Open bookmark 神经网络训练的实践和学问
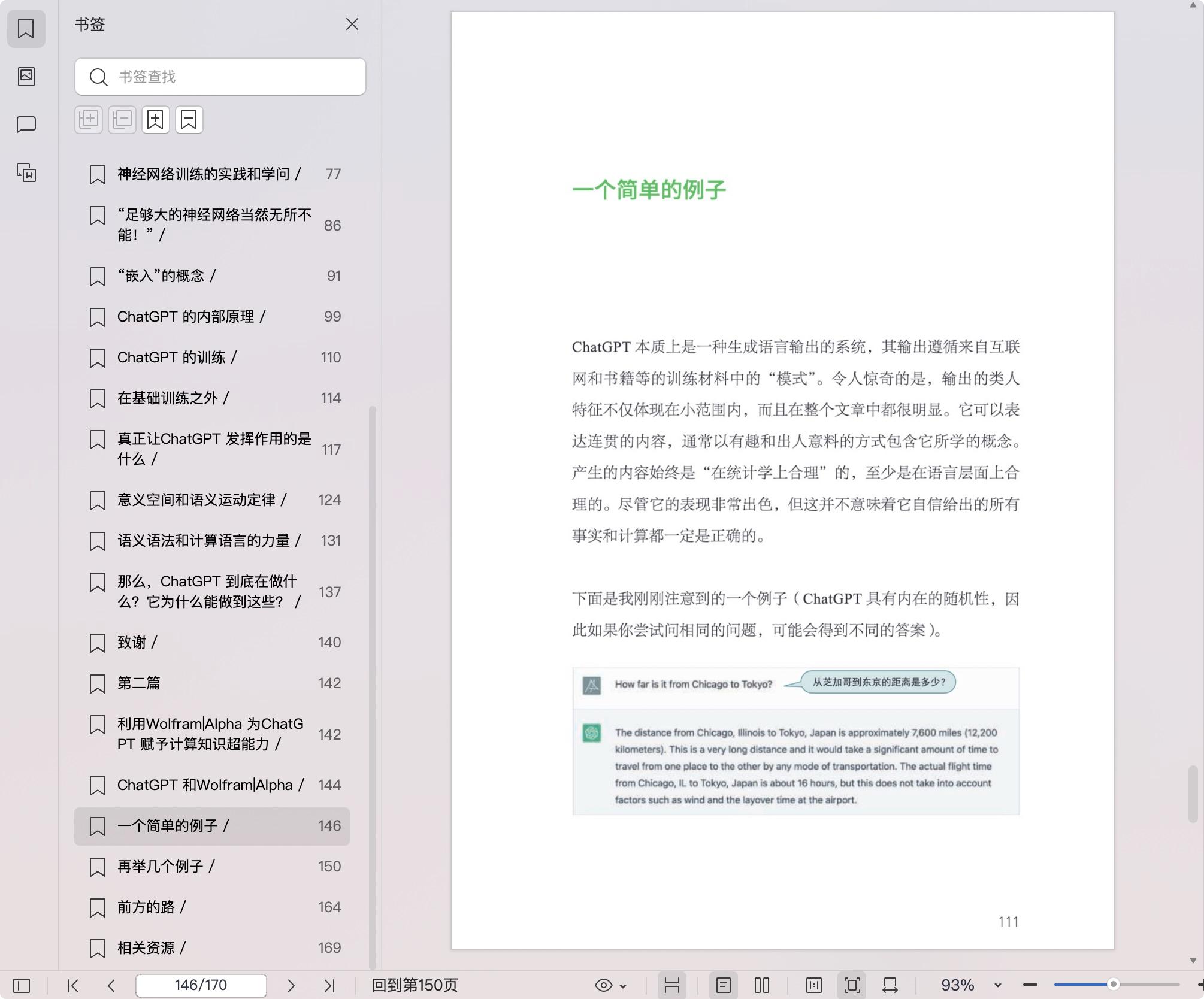 click(x=212, y=174)
